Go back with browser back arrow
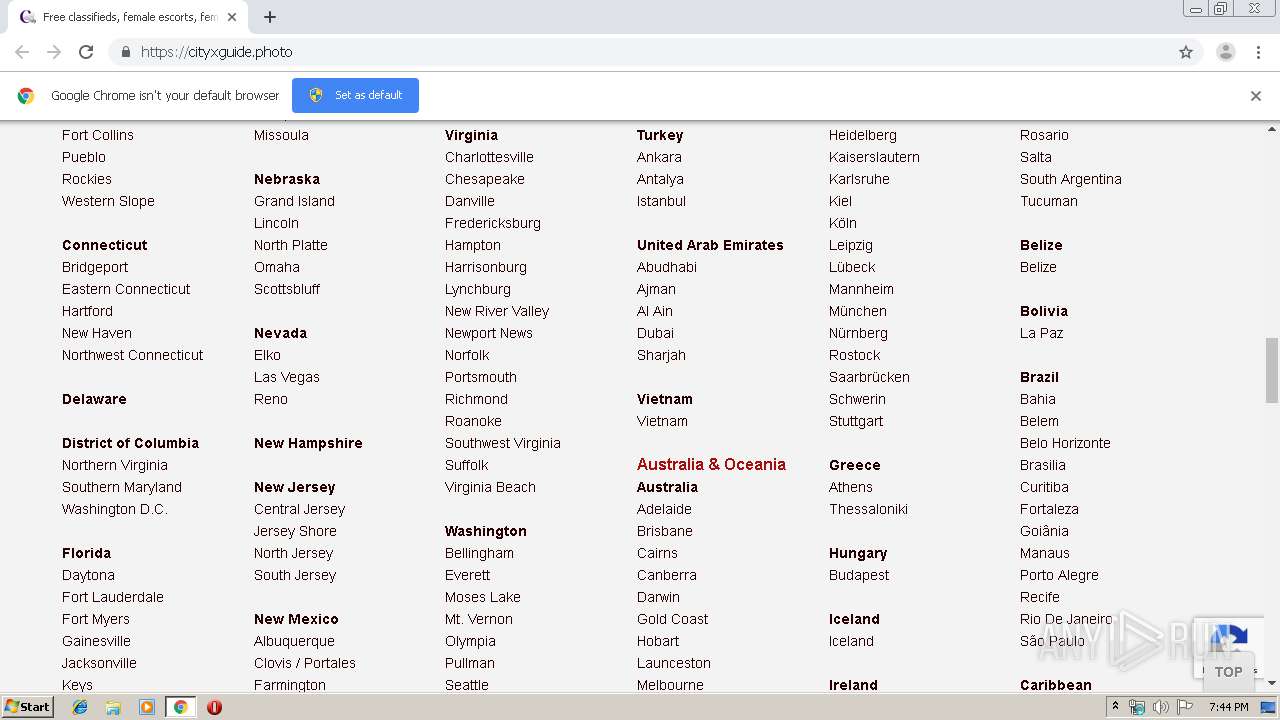 click(x=22, y=52)
